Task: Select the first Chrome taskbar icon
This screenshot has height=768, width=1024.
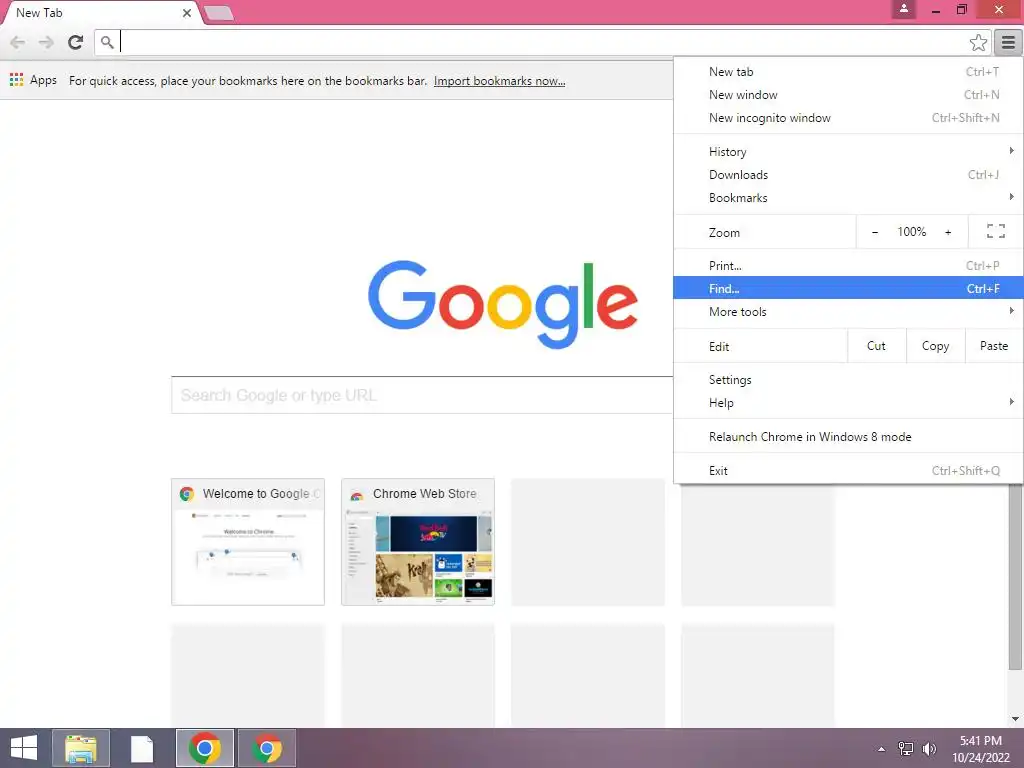Action: click(x=205, y=748)
